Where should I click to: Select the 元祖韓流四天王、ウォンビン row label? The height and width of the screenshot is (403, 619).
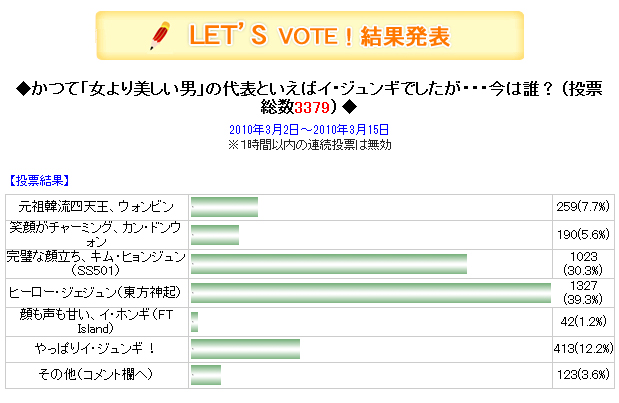[x=96, y=207]
